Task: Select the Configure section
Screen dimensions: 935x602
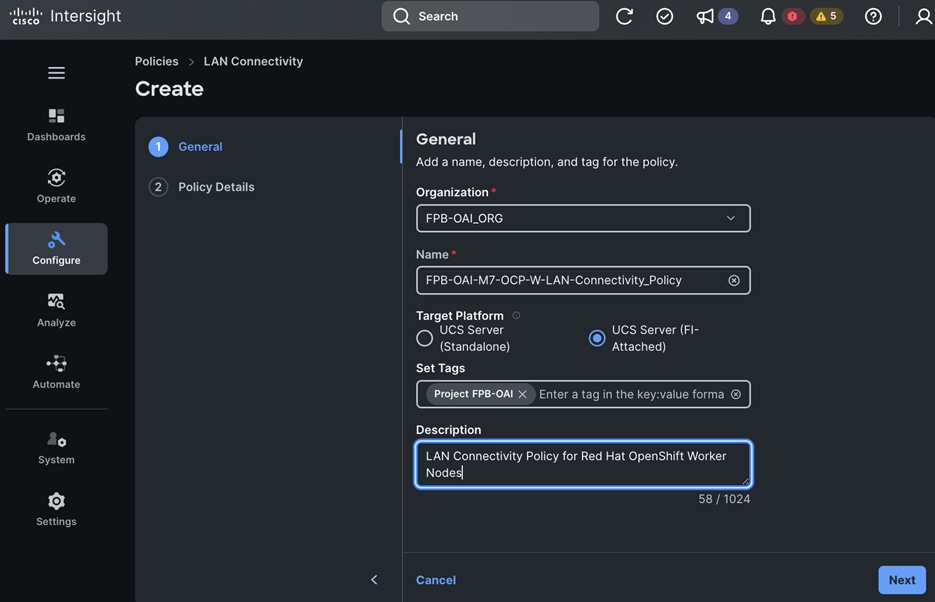Action: click(56, 249)
